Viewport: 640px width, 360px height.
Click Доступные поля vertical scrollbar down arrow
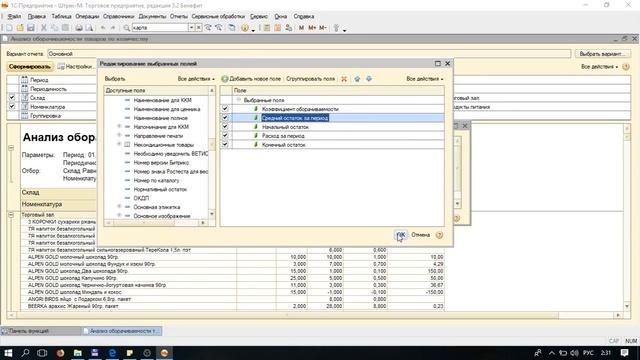tap(212, 214)
